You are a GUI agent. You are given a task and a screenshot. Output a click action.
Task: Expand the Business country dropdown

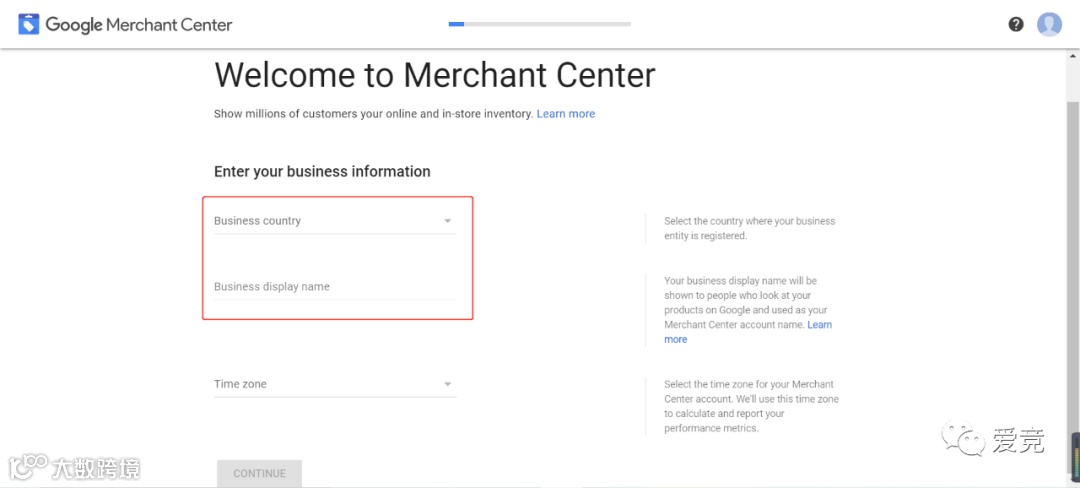[x=335, y=221]
